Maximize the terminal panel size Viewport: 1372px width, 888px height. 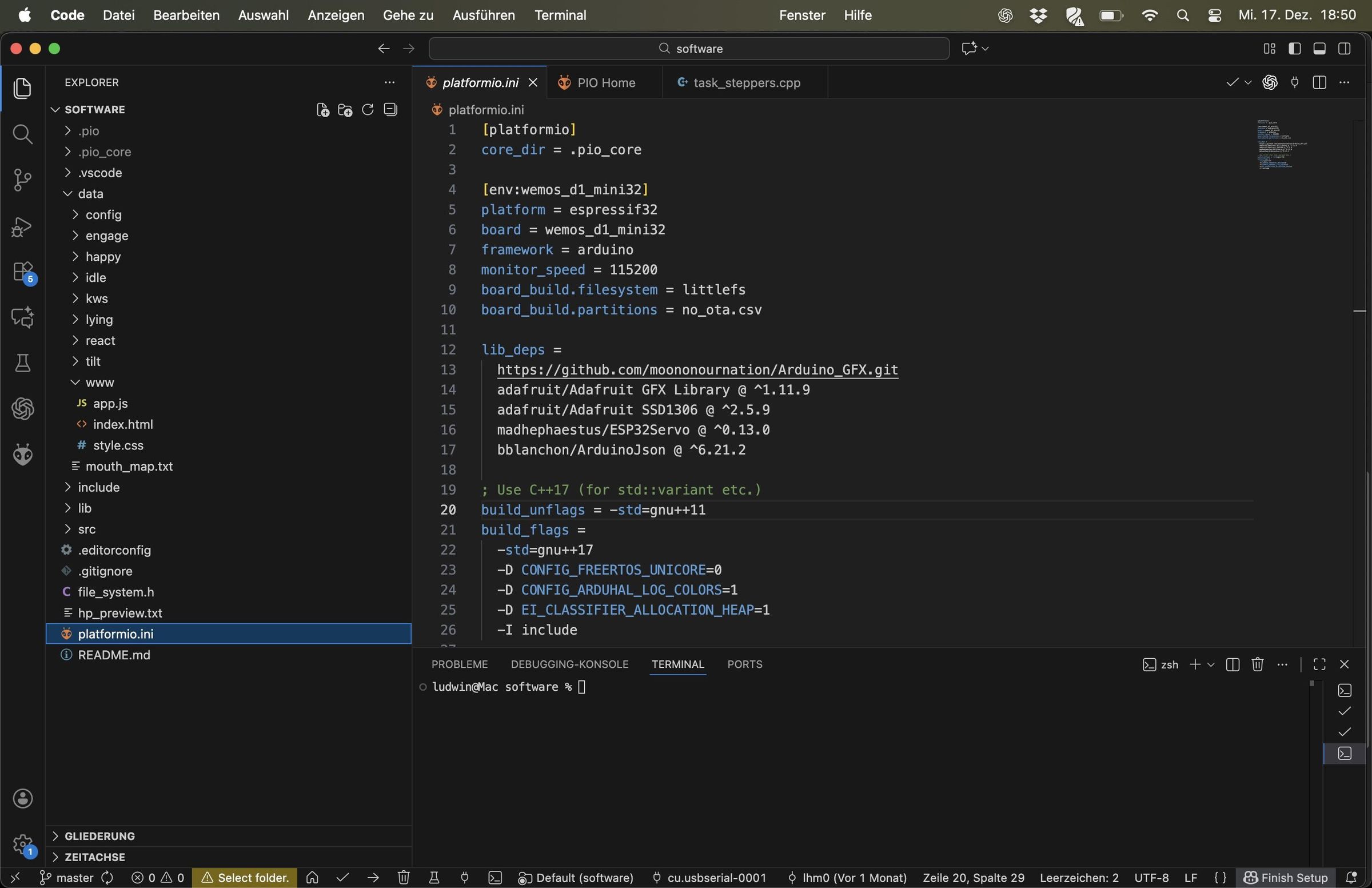tap(1319, 664)
